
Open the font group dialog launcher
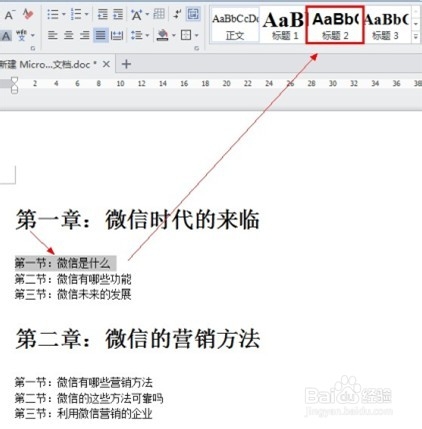[x=33, y=48]
